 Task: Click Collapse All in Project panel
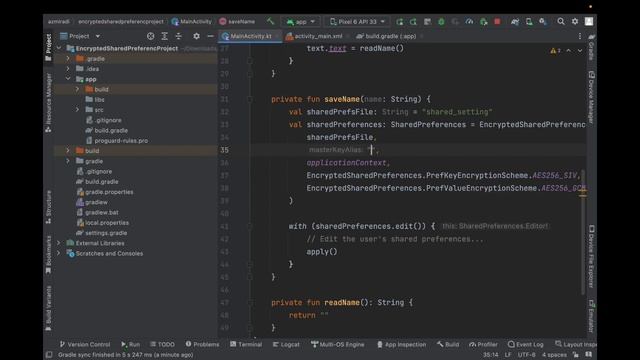(178, 36)
